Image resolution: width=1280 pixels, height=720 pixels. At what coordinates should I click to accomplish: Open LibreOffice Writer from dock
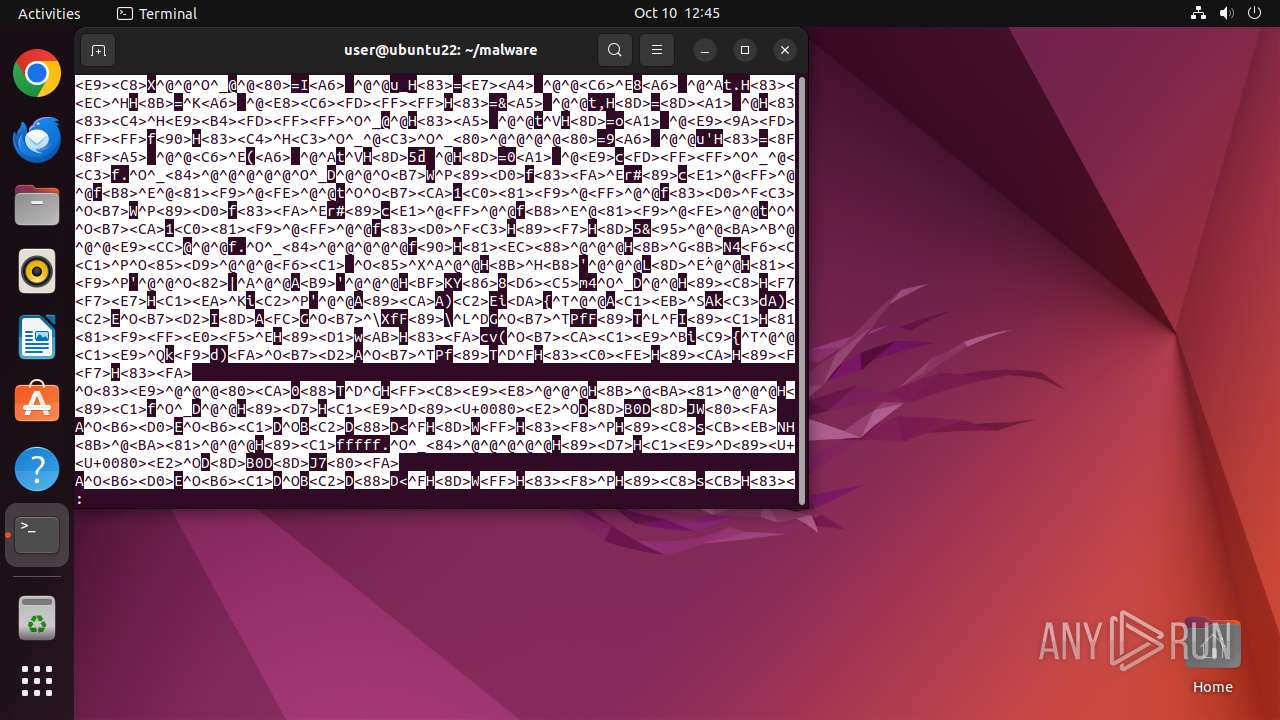(37, 337)
